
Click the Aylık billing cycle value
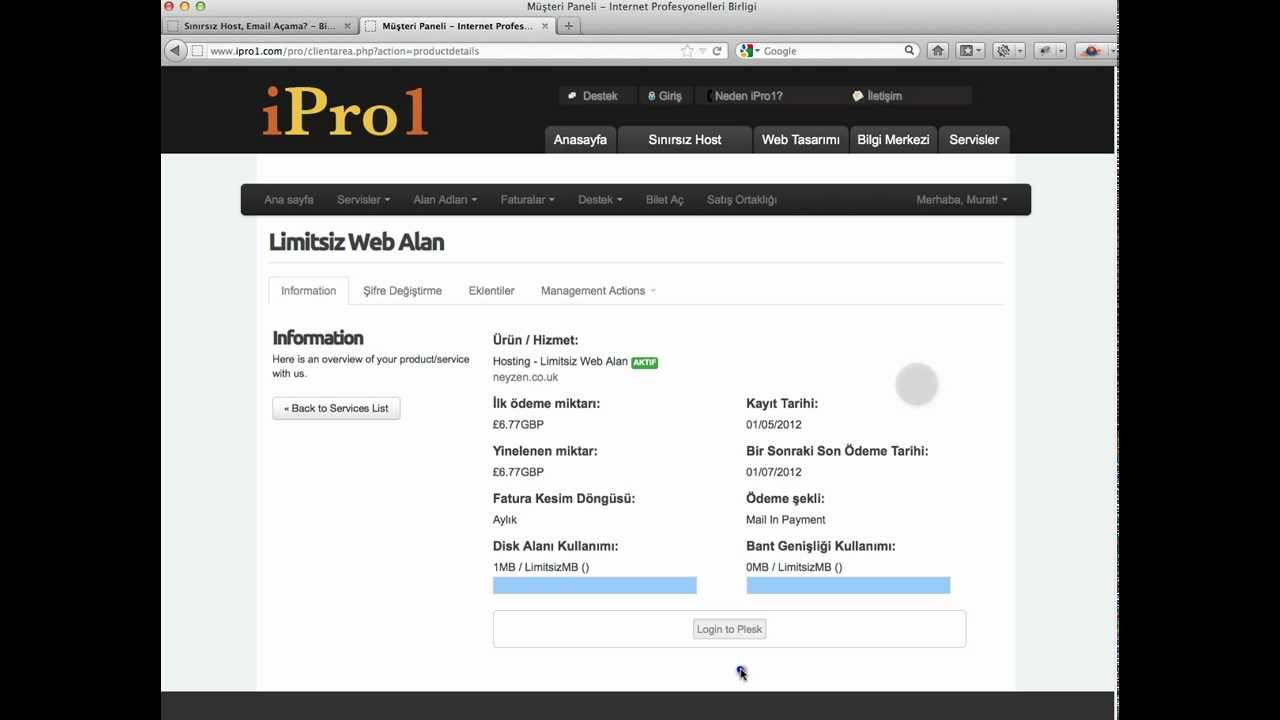[505, 520]
